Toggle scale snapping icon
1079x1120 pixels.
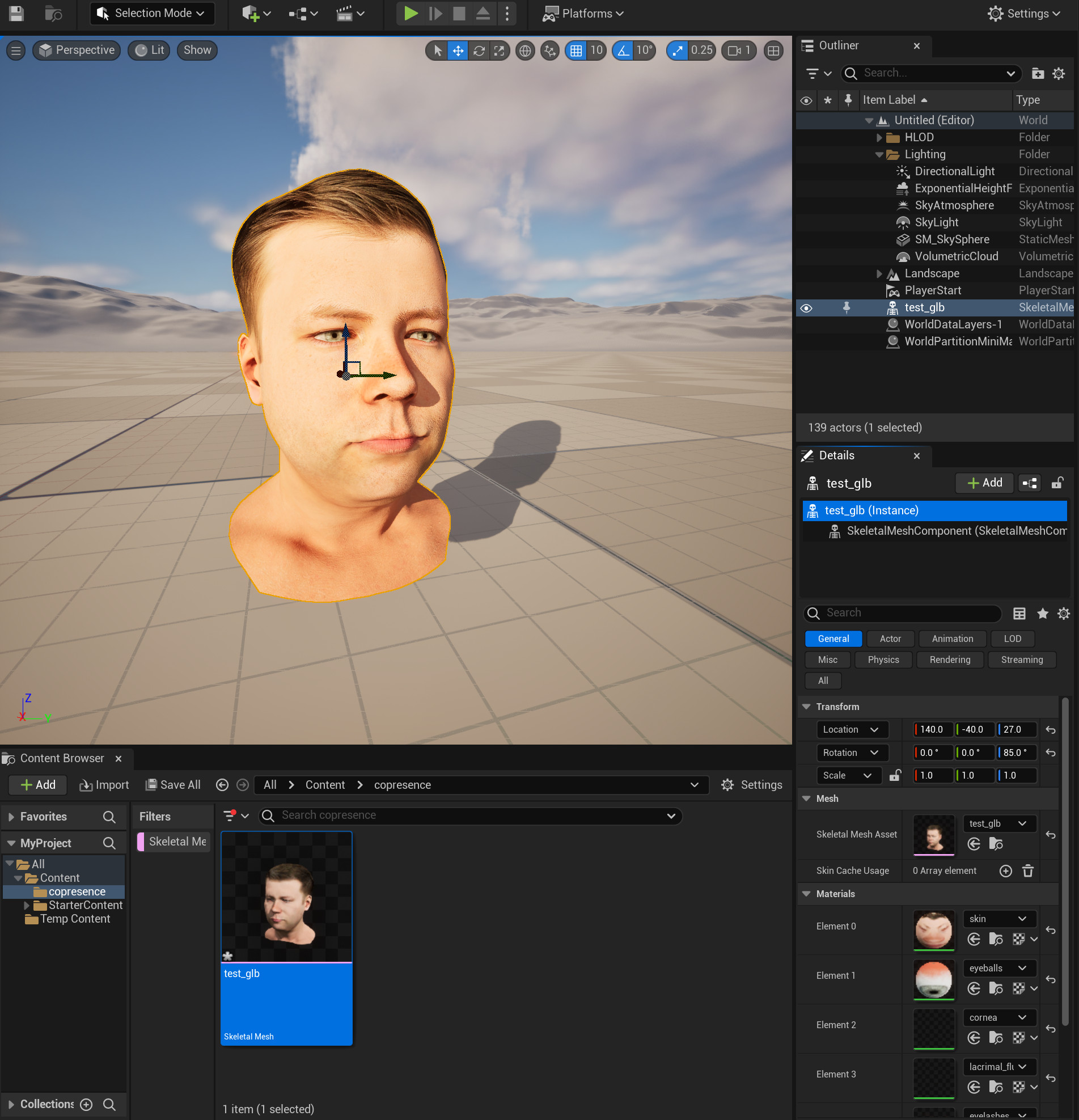coord(678,50)
